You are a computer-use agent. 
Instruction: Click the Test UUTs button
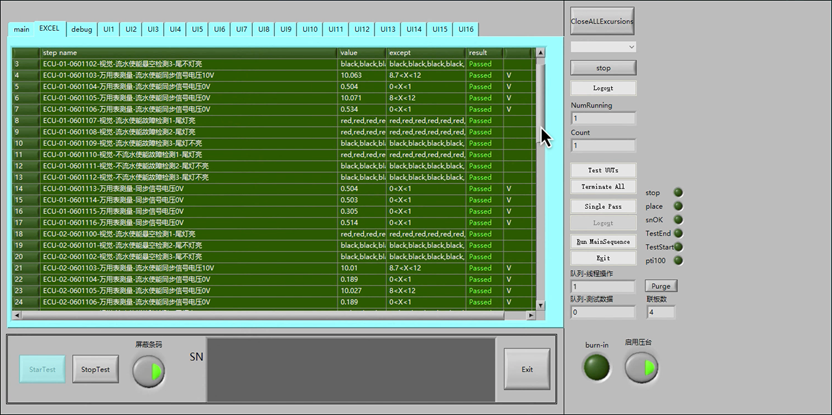click(x=603, y=169)
